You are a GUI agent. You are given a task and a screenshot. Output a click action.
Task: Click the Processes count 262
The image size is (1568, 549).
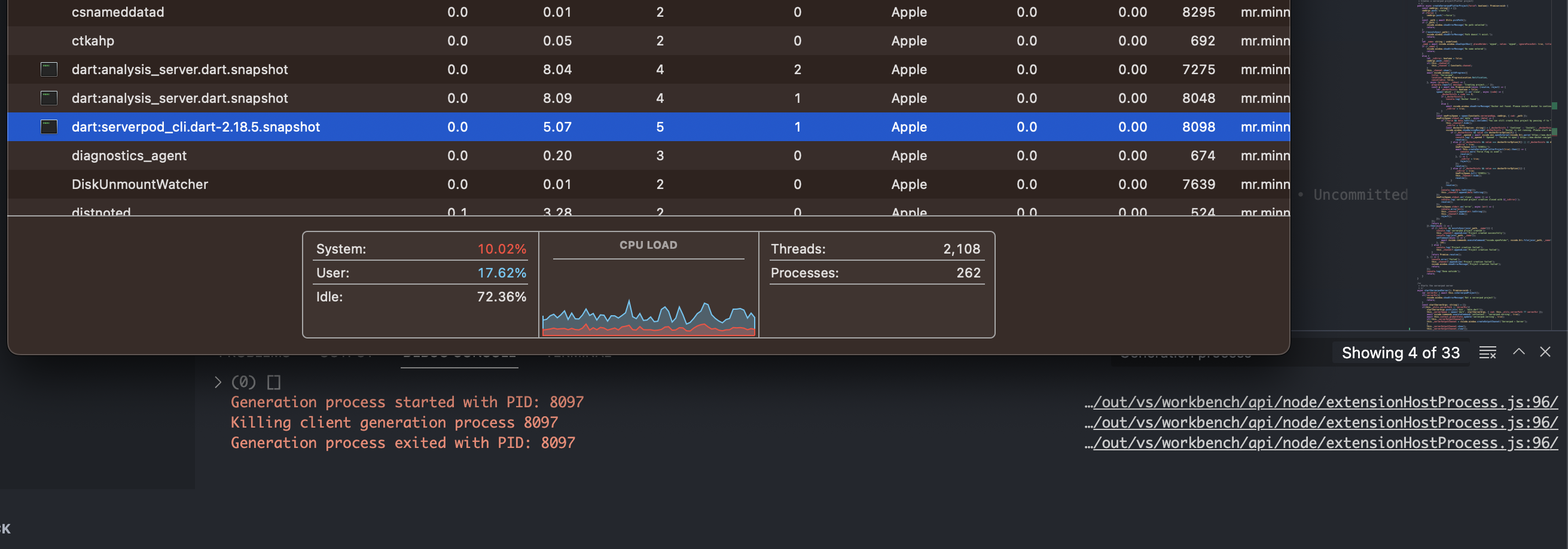[x=968, y=273]
